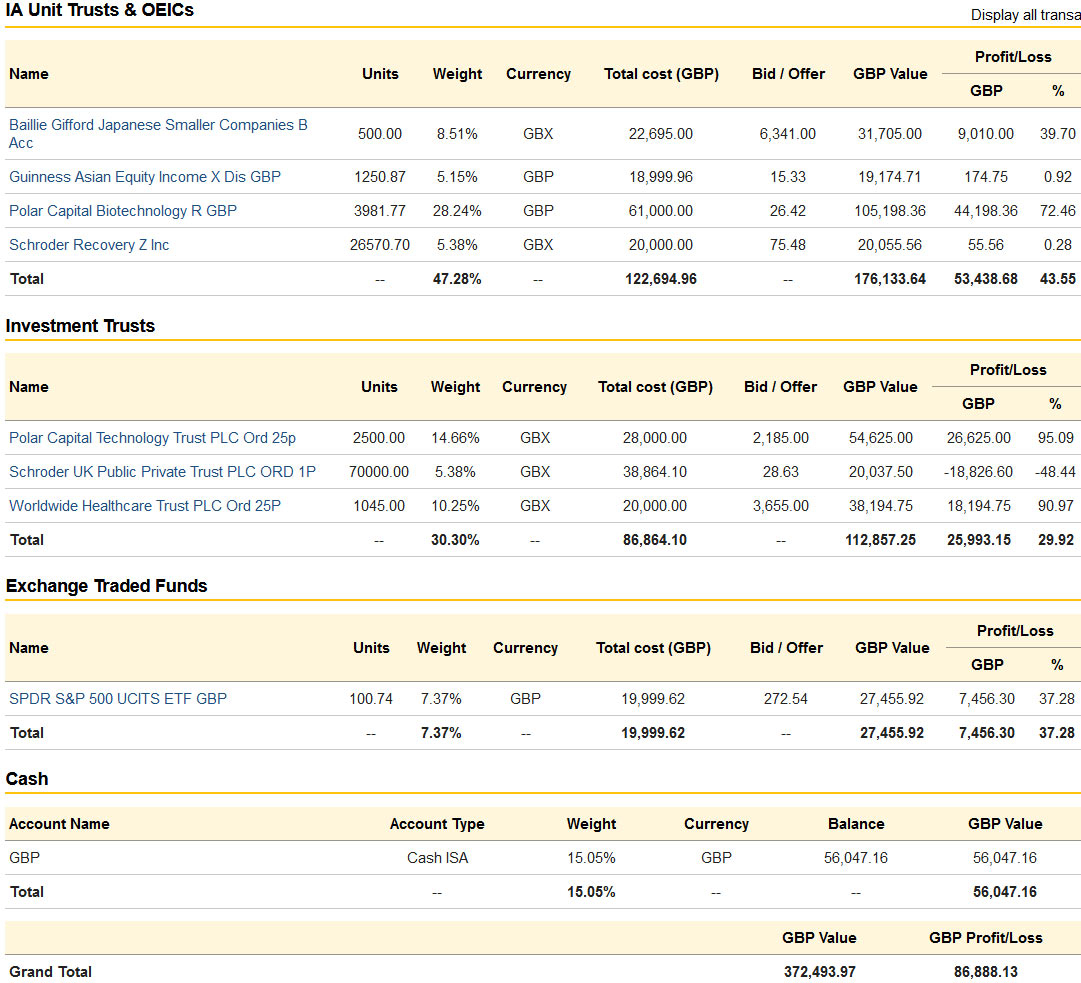Click Balance header in Cash table

[x=856, y=824]
